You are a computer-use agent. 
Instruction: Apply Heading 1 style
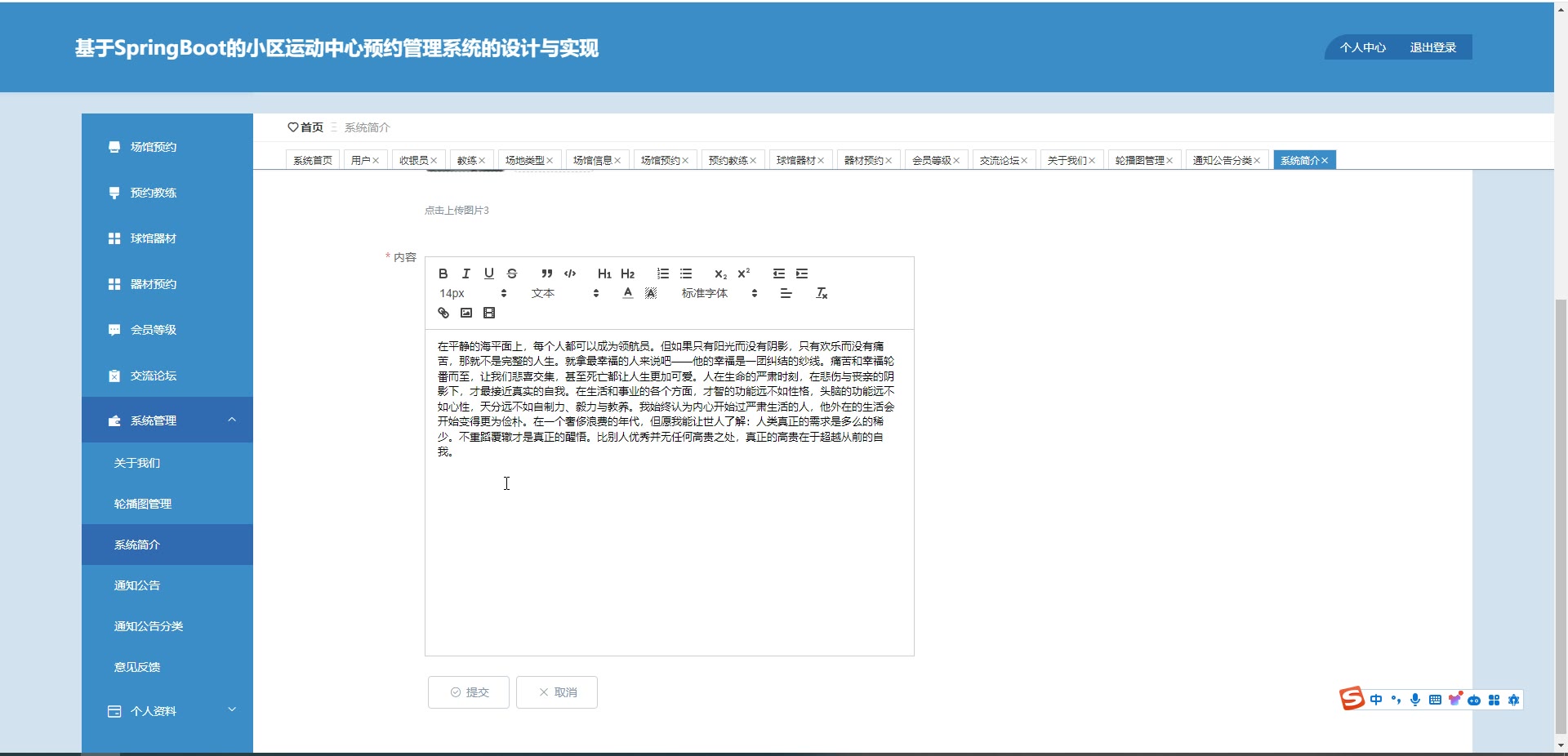604,273
